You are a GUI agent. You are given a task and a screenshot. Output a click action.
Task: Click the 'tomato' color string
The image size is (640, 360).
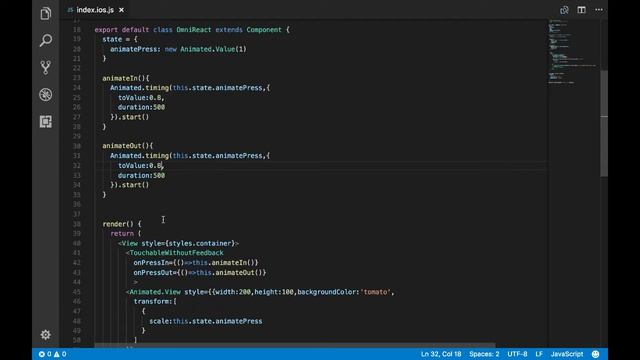click(375, 292)
